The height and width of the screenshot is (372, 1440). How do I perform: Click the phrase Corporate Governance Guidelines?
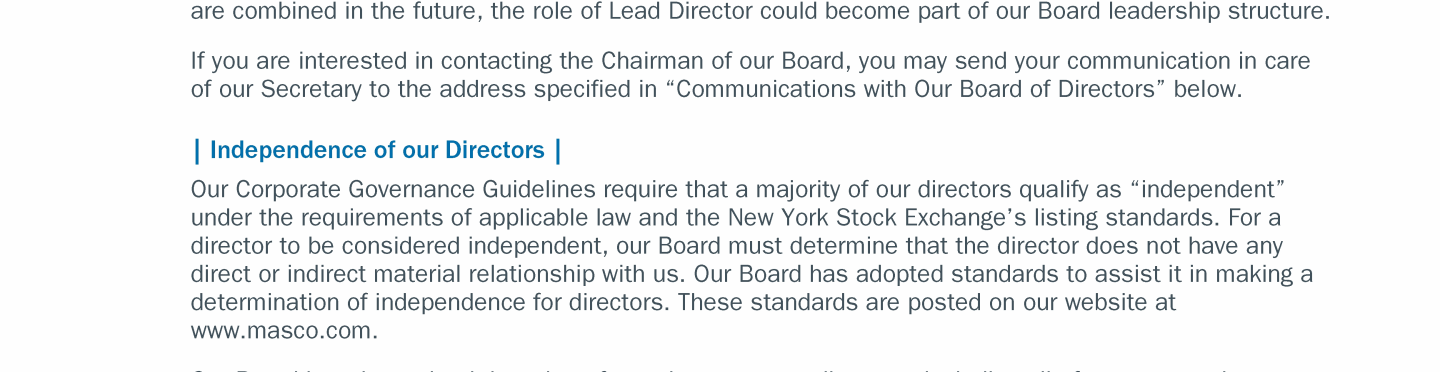(415, 190)
